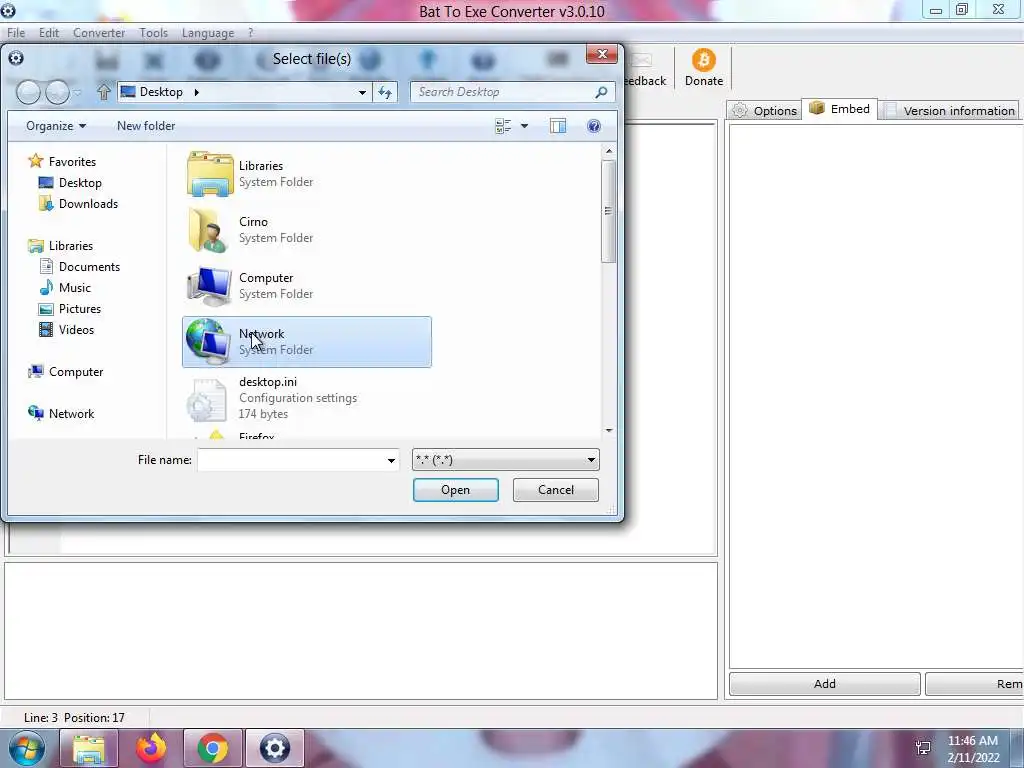Click the file list vertical scrollbar thumb
This screenshot has width=1024, height=768.
(x=609, y=211)
